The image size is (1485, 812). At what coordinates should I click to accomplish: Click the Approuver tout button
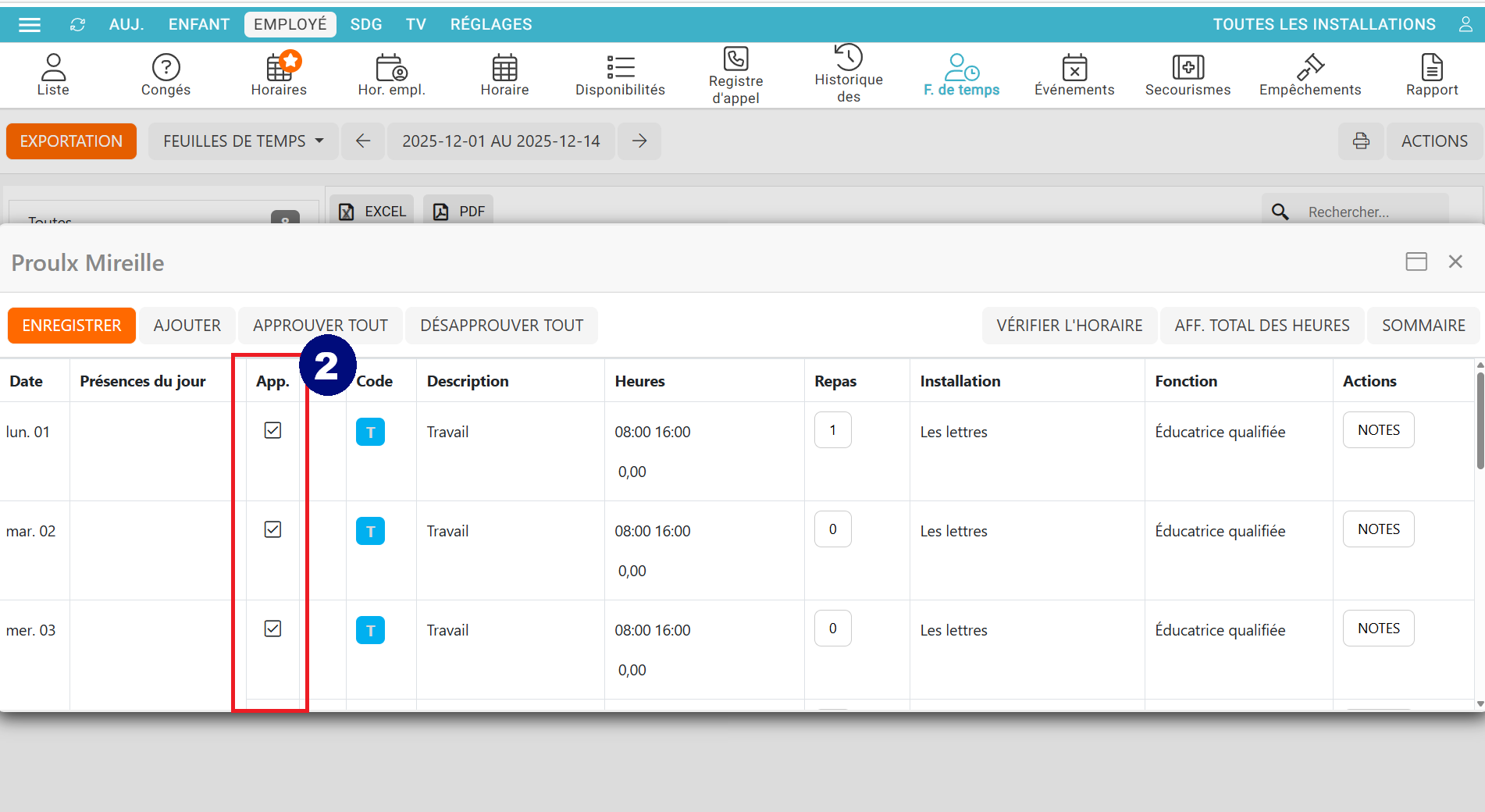pos(320,326)
